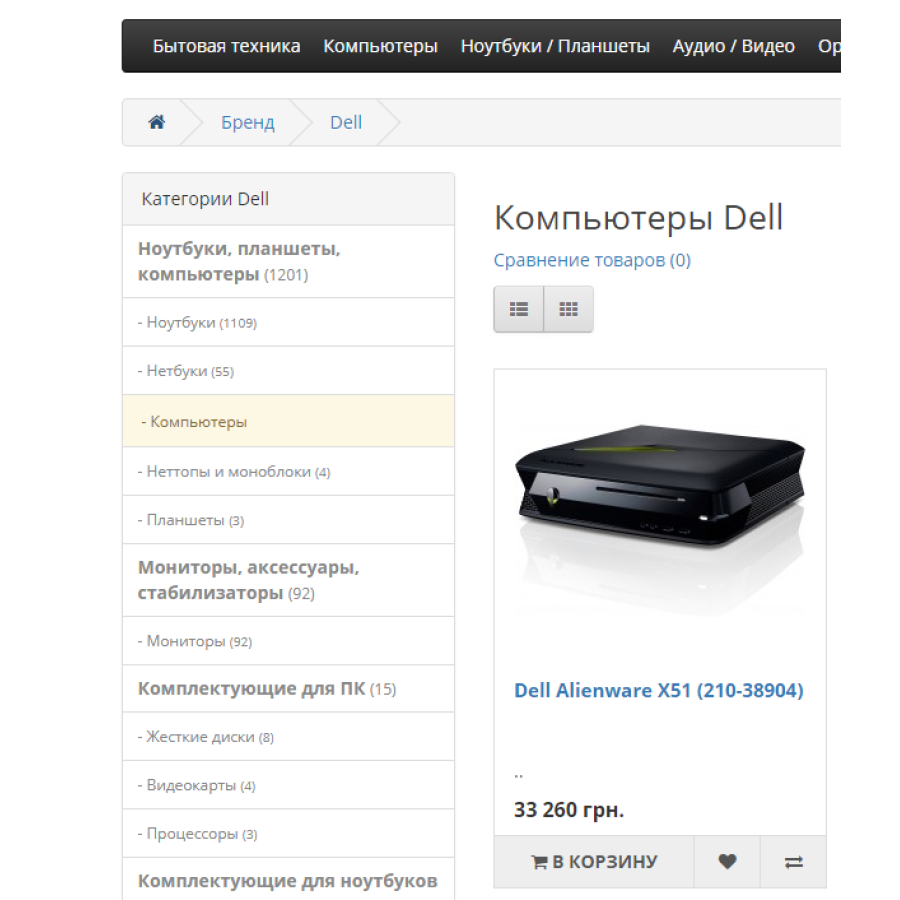
Task: Click the 33 260 грн. price
Action: point(569,810)
